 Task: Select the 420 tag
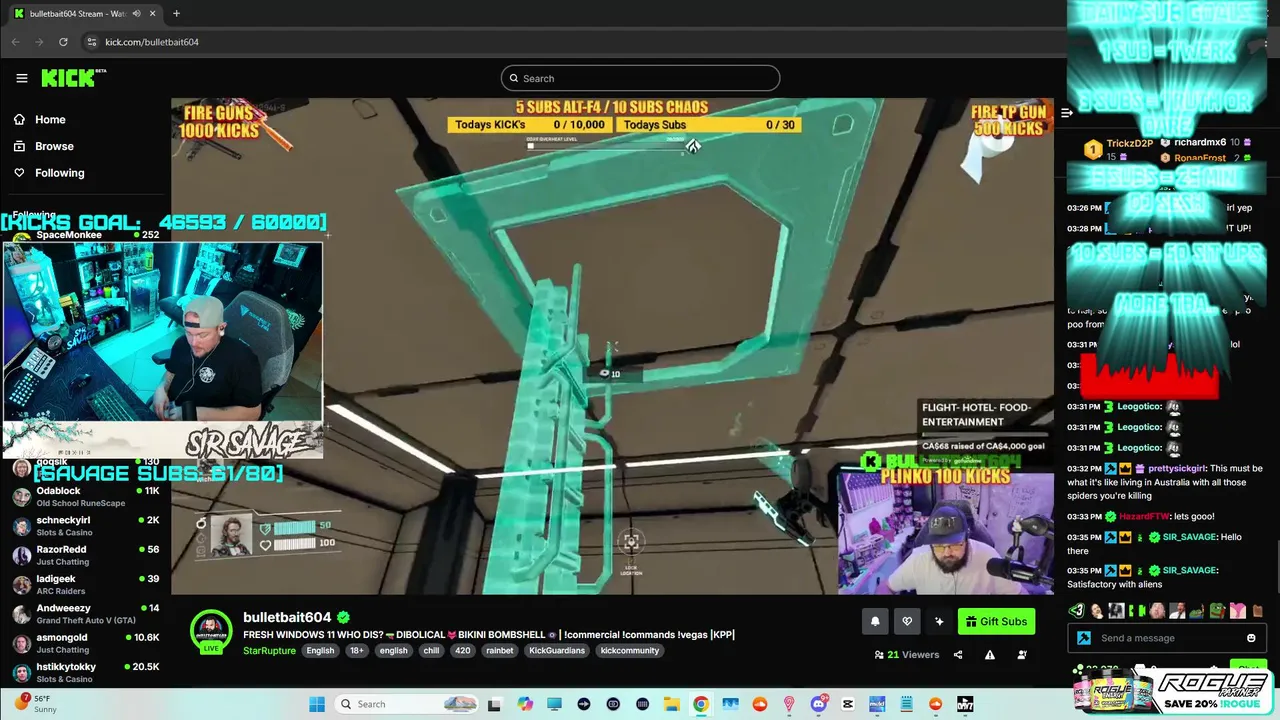(462, 650)
